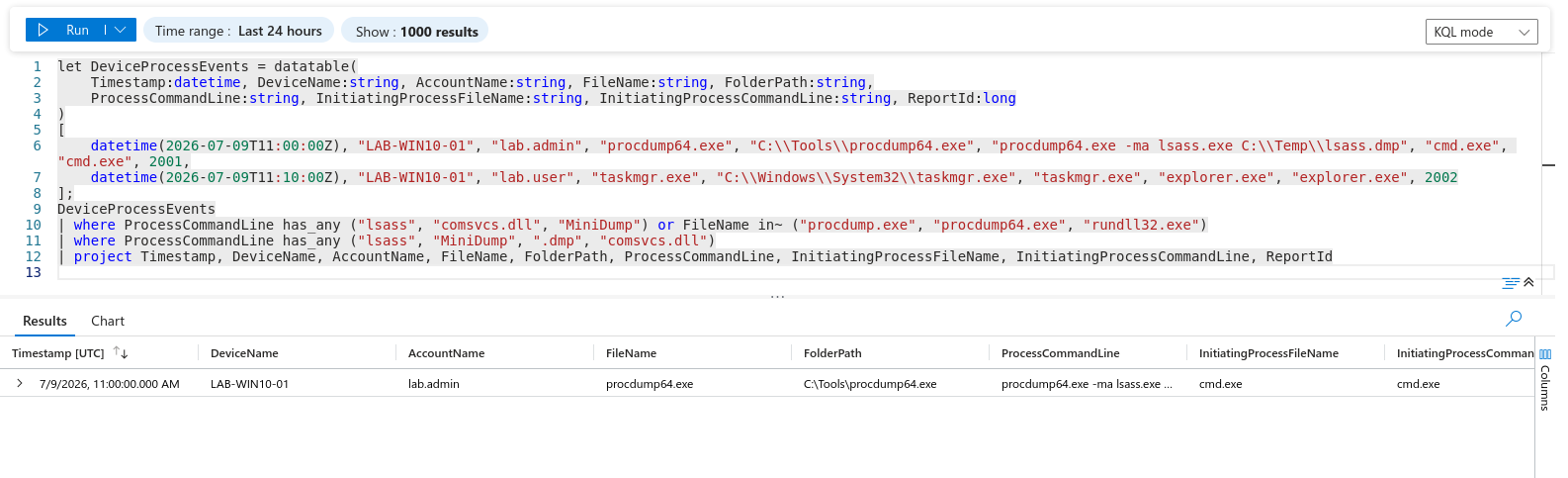Click the format query icon below the editor
The width and height of the screenshot is (1568, 478).
[x=1510, y=283]
